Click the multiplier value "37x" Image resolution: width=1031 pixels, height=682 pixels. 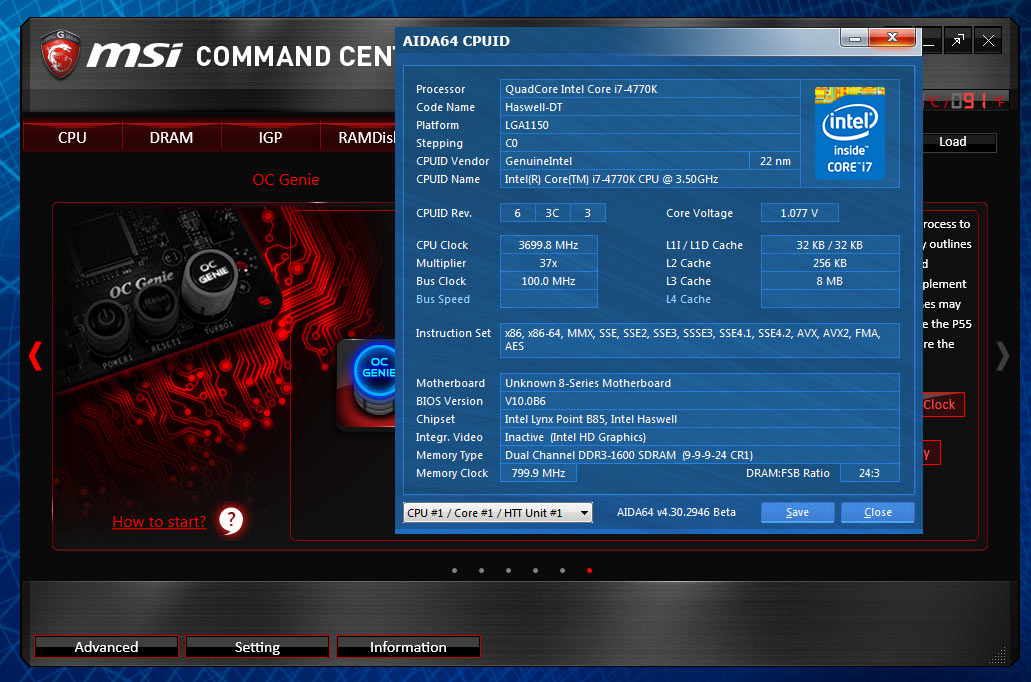pyautogui.click(x=548, y=263)
